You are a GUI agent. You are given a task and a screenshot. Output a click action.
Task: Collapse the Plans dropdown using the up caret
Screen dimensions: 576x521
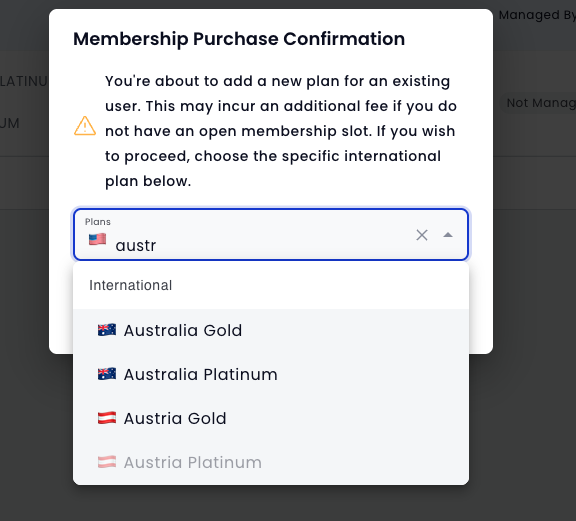tap(448, 235)
